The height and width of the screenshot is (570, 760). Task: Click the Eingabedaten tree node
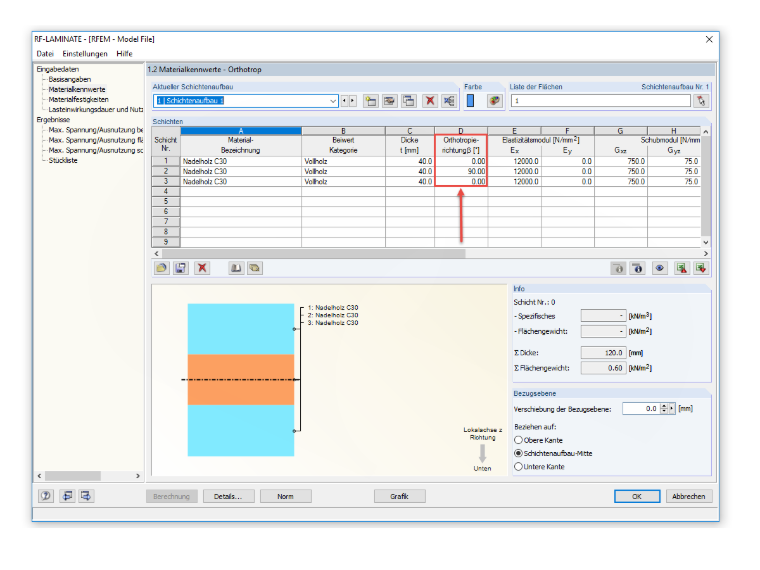coord(58,69)
